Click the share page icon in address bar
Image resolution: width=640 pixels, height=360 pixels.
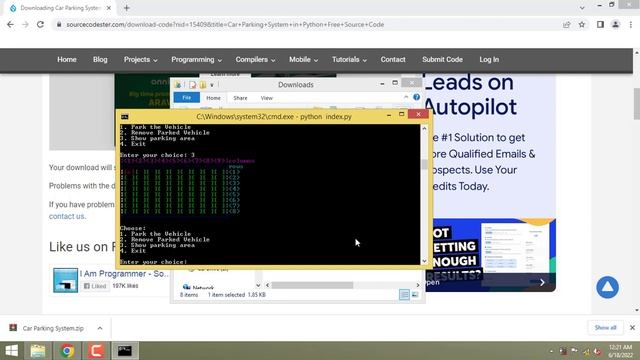pyautogui.click(x=567, y=24)
